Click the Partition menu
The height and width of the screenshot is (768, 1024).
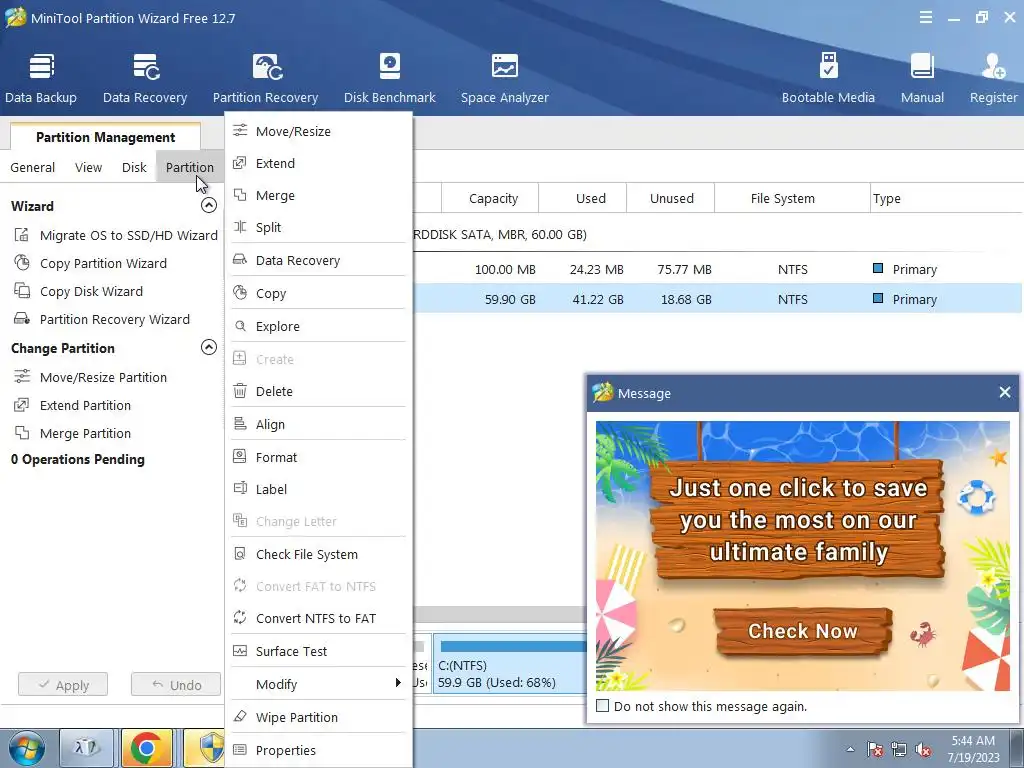(189, 167)
